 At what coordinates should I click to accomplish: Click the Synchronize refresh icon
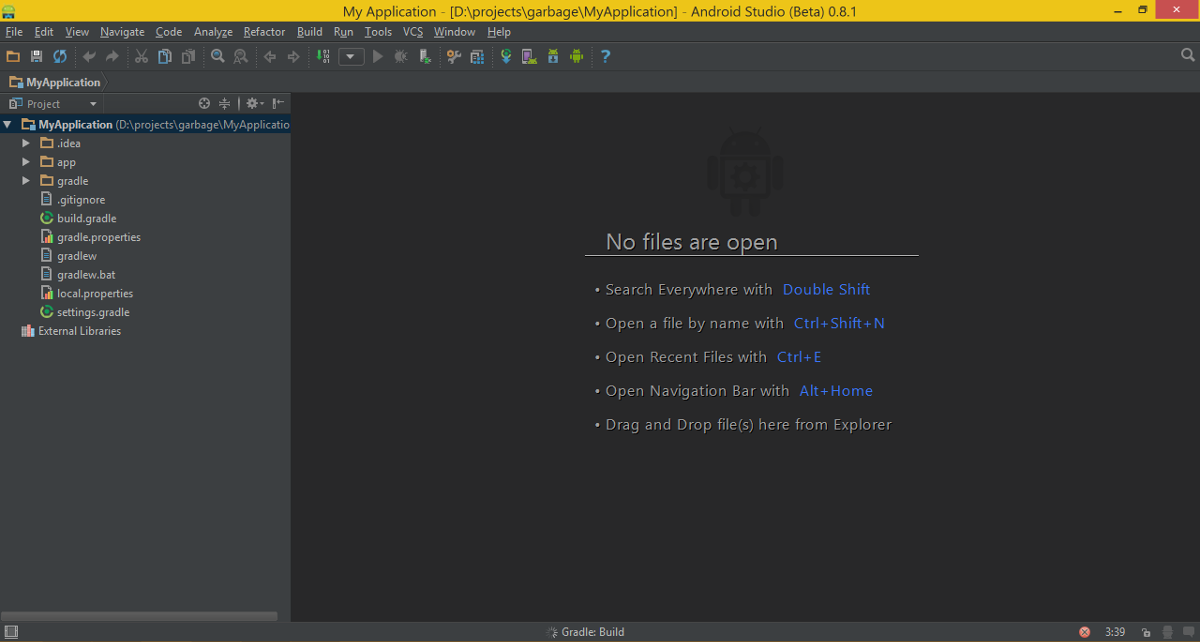pos(60,57)
